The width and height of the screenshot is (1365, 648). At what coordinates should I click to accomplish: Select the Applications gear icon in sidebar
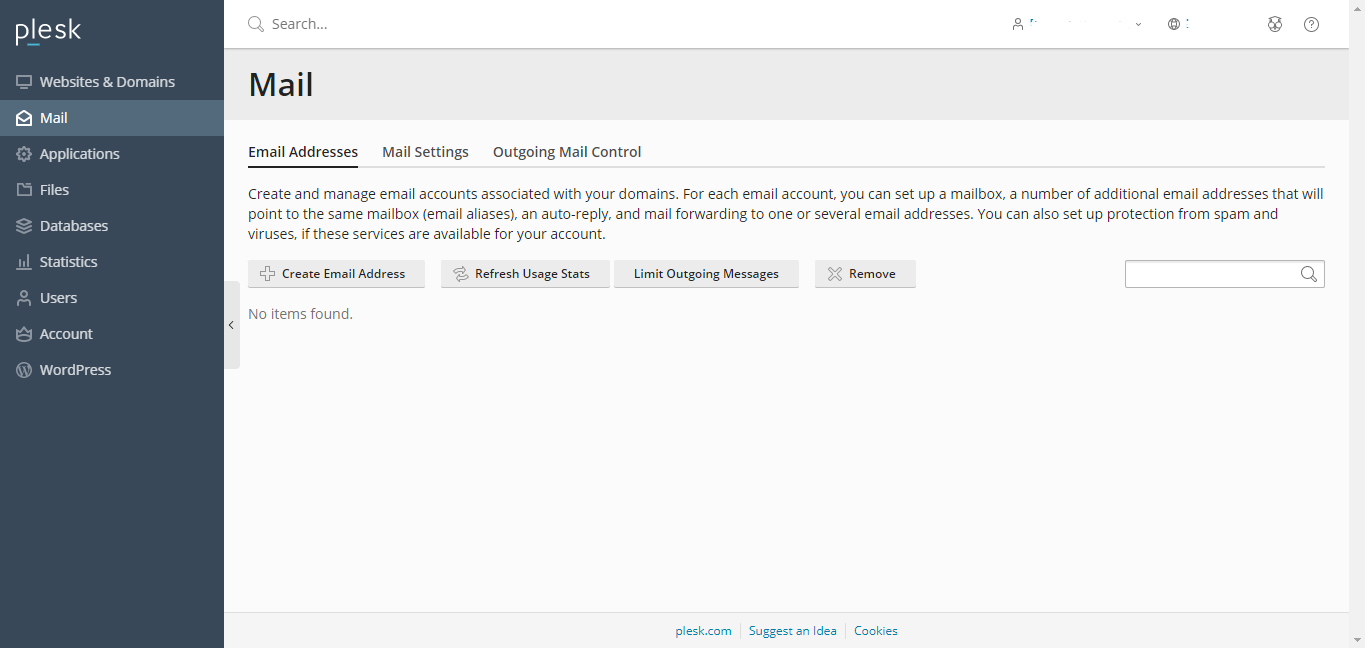point(24,154)
